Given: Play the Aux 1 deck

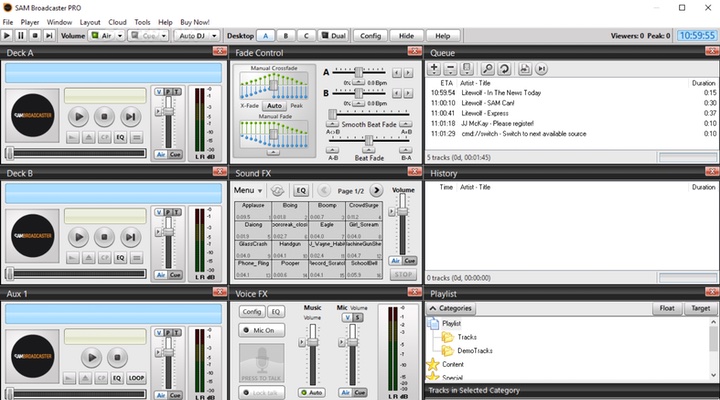Looking at the screenshot, I should (x=92, y=357).
